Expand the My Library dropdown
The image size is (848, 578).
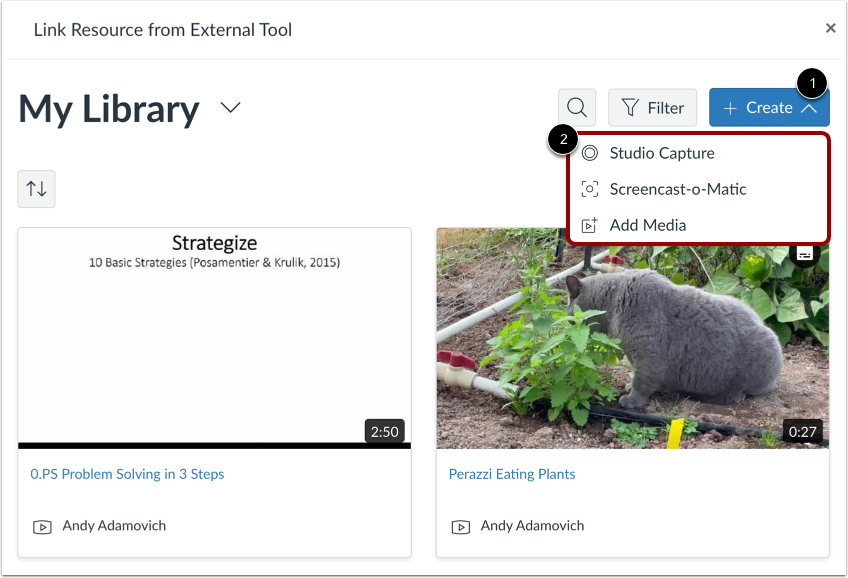[x=230, y=108]
